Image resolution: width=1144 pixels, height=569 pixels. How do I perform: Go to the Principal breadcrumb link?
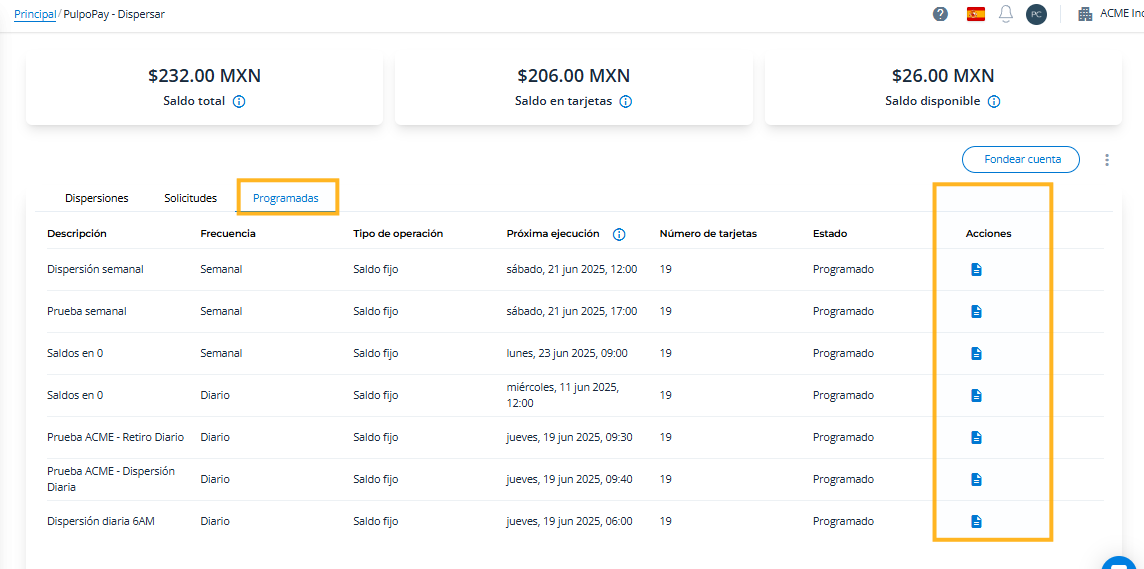point(35,14)
